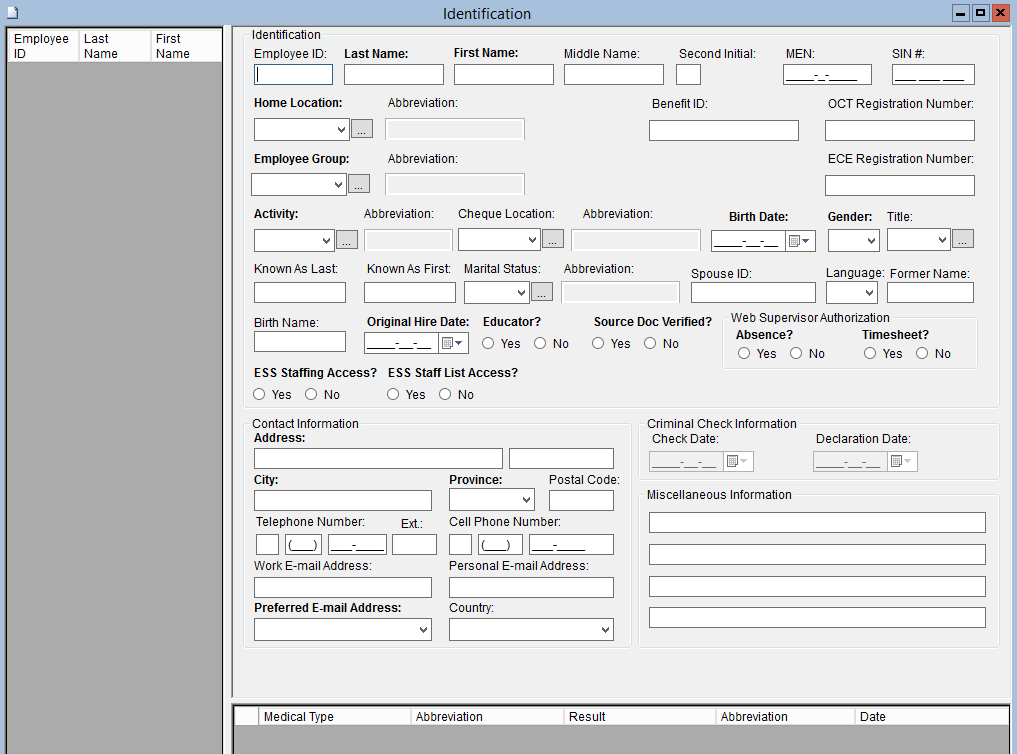The image size is (1017, 754).
Task: Open the Birth Date calendar picker
Action: tap(800, 241)
